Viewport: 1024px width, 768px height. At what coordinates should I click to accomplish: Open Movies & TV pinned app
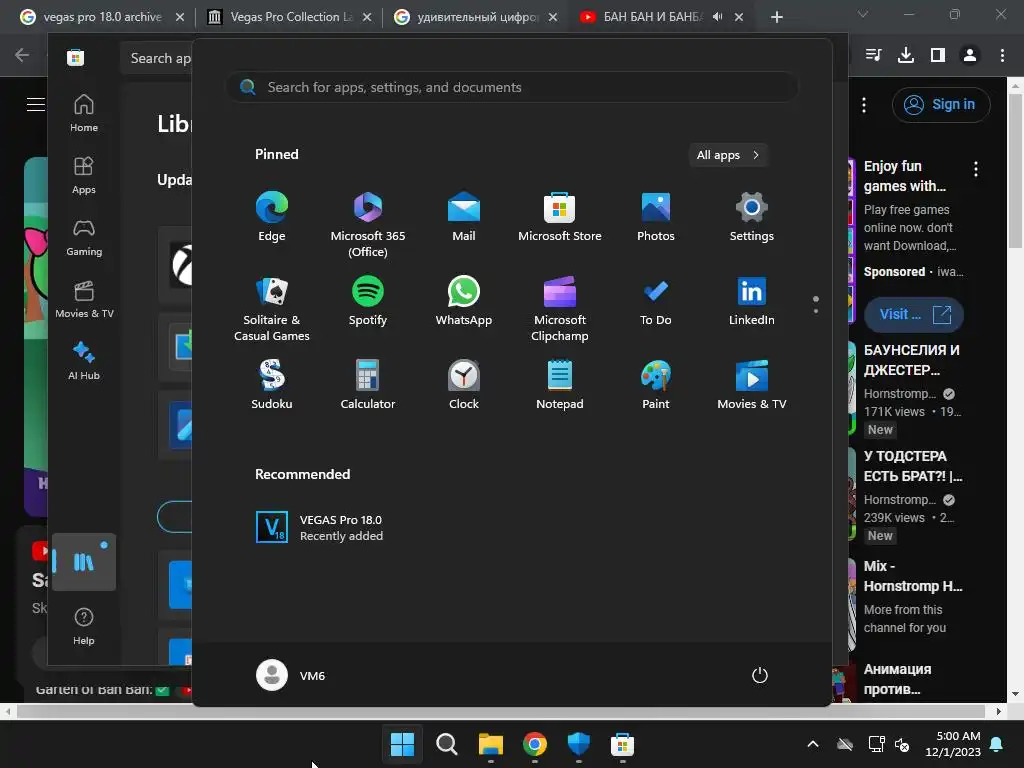tap(752, 385)
